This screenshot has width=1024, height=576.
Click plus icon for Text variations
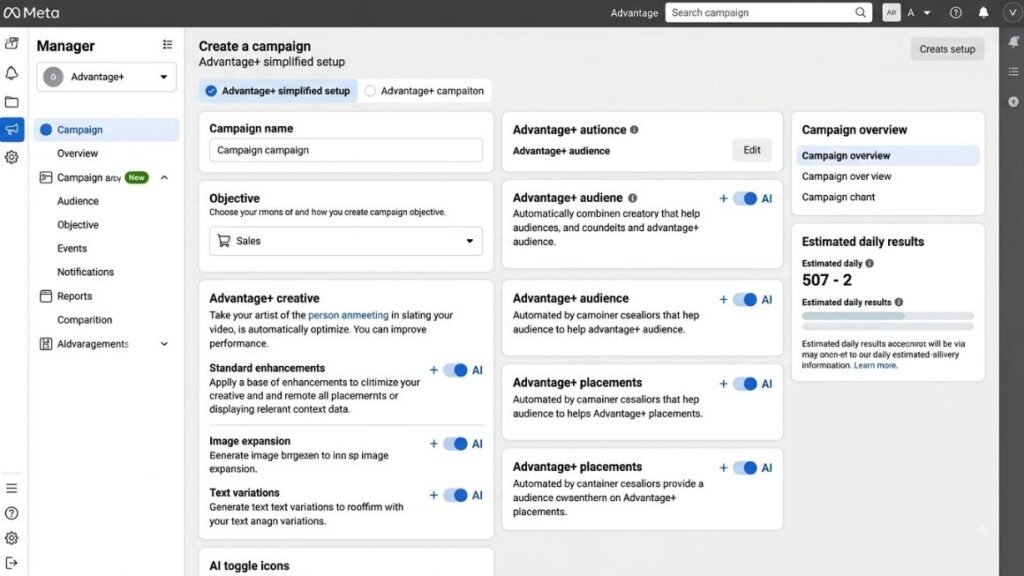[x=434, y=495]
